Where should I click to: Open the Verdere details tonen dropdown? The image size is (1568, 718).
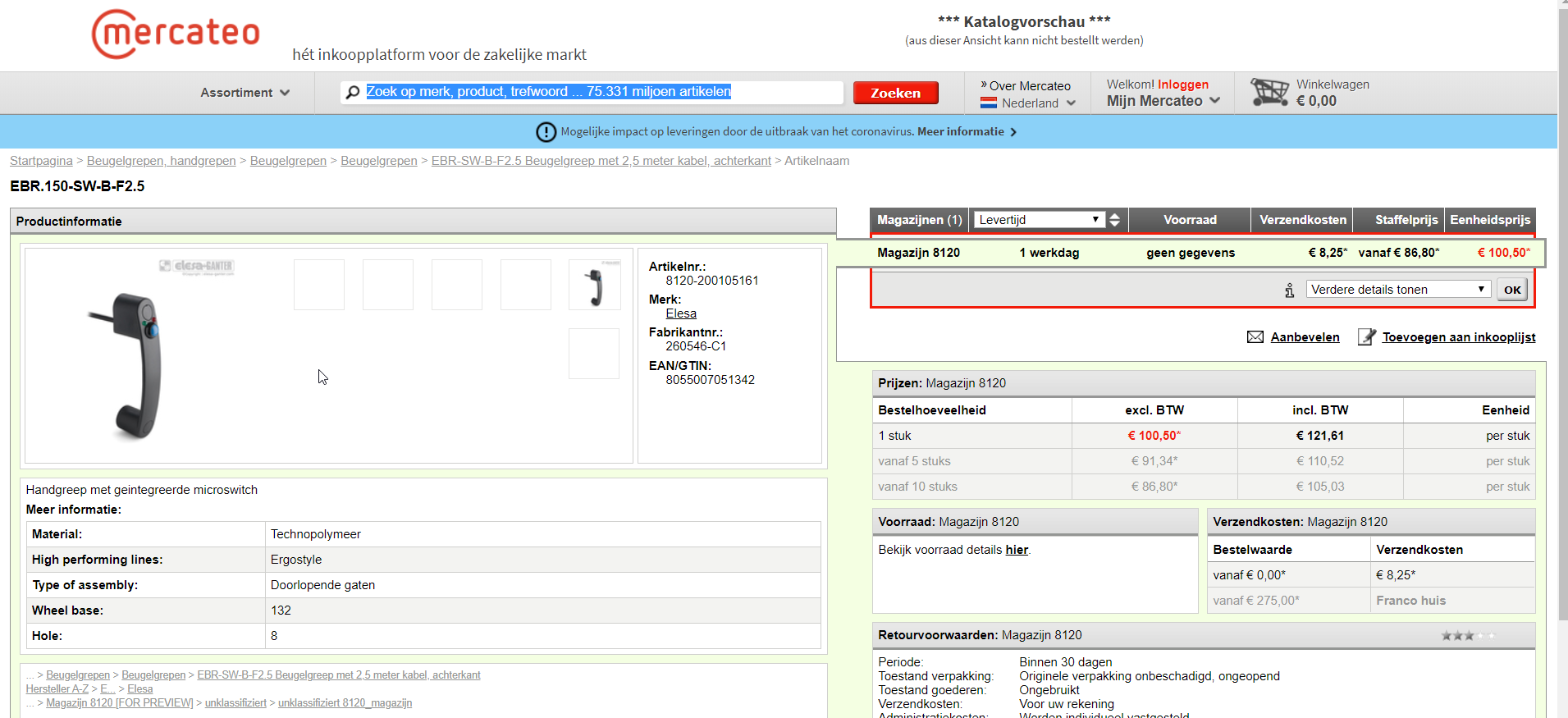point(1397,290)
